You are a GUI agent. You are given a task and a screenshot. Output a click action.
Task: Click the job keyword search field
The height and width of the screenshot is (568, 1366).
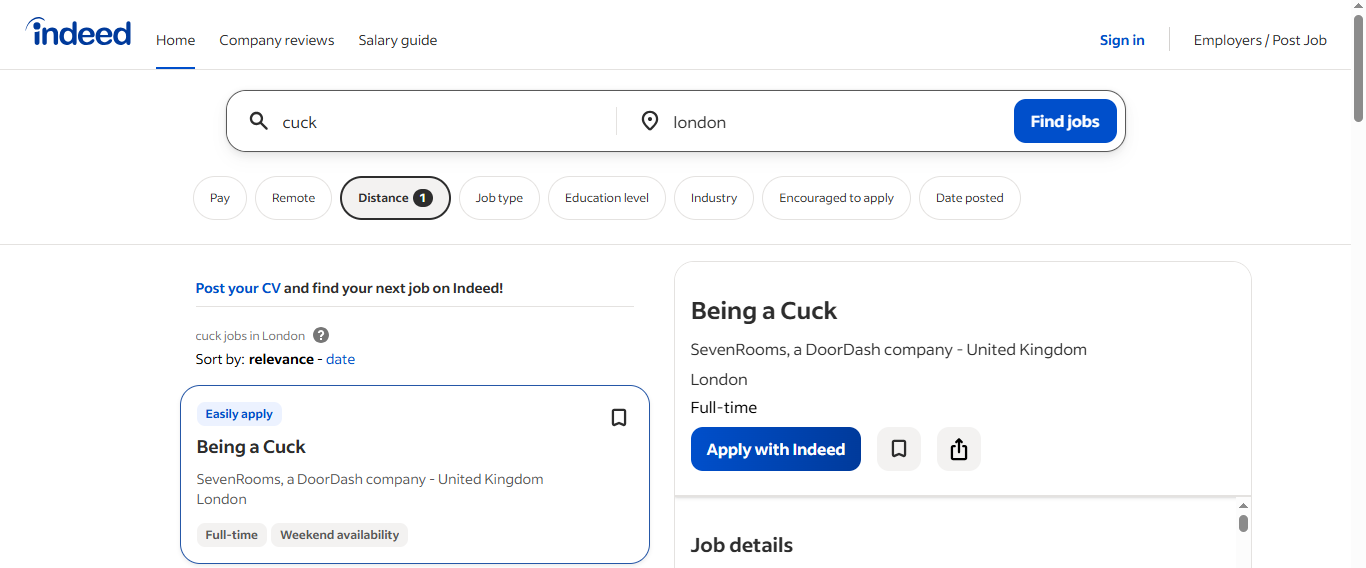click(440, 122)
